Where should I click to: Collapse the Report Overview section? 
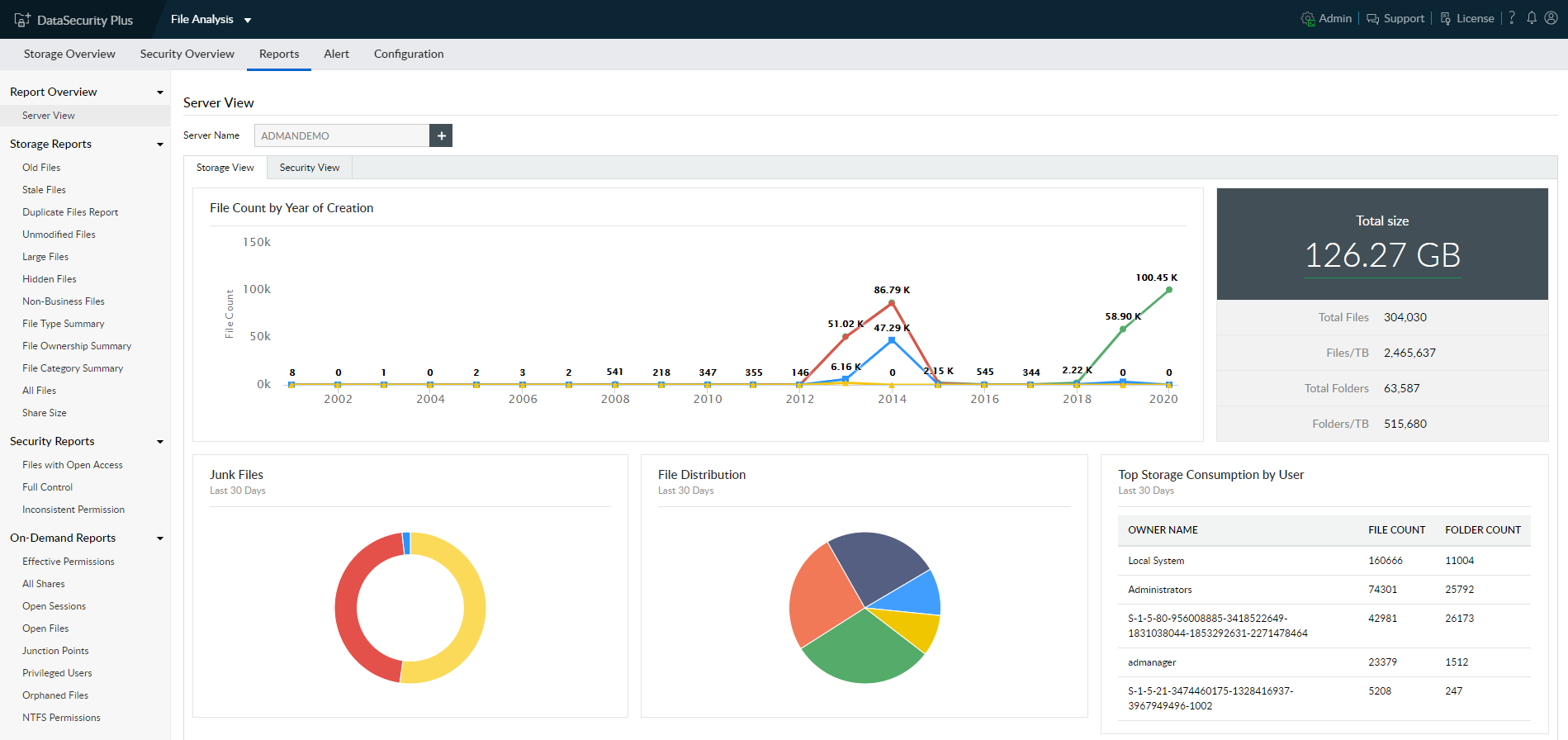(x=160, y=92)
